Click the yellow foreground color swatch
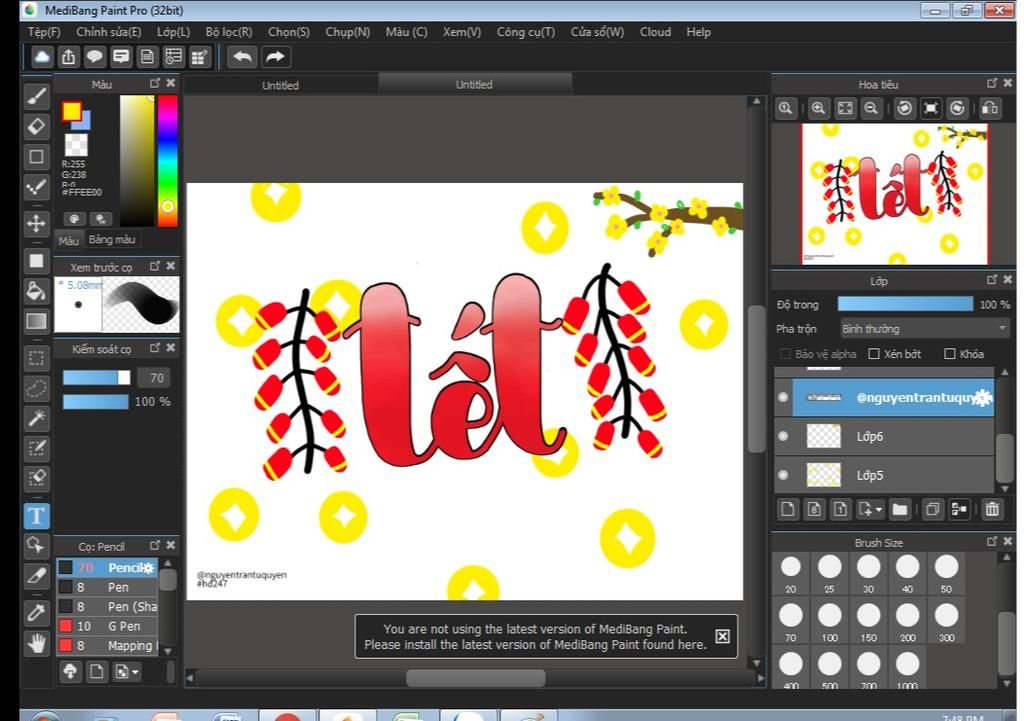The height and width of the screenshot is (721, 1024). tap(71, 111)
